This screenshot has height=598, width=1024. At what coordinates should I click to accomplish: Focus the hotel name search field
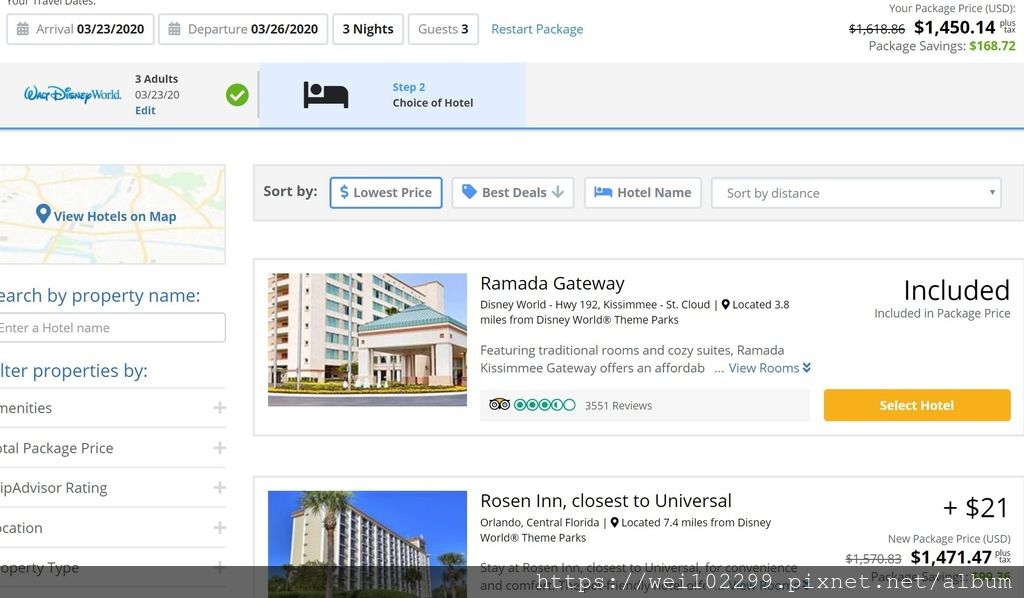[111, 328]
